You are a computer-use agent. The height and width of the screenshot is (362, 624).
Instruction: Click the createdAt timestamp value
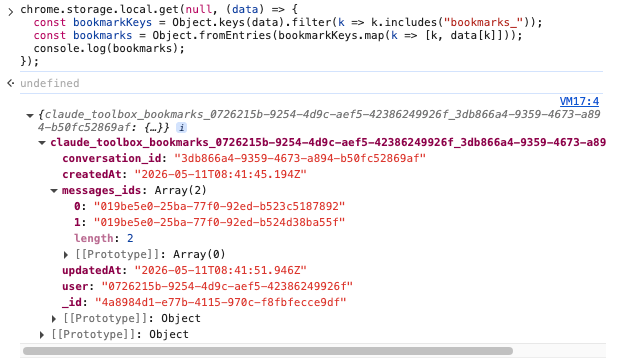(x=220, y=174)
